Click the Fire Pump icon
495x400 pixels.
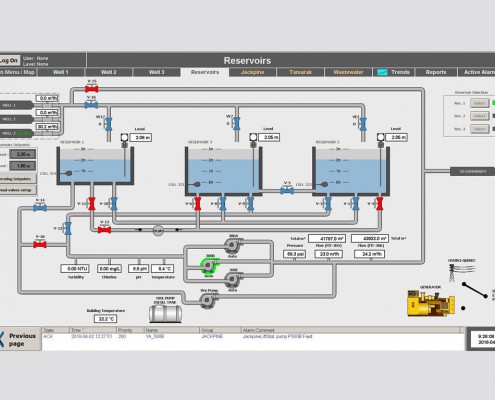coord(208,301)
